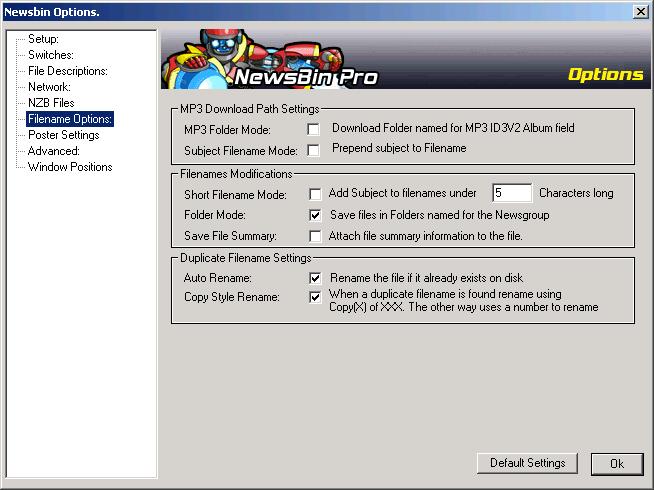
Task: Go to File Descriptions settings
Action: pos(67,71)
